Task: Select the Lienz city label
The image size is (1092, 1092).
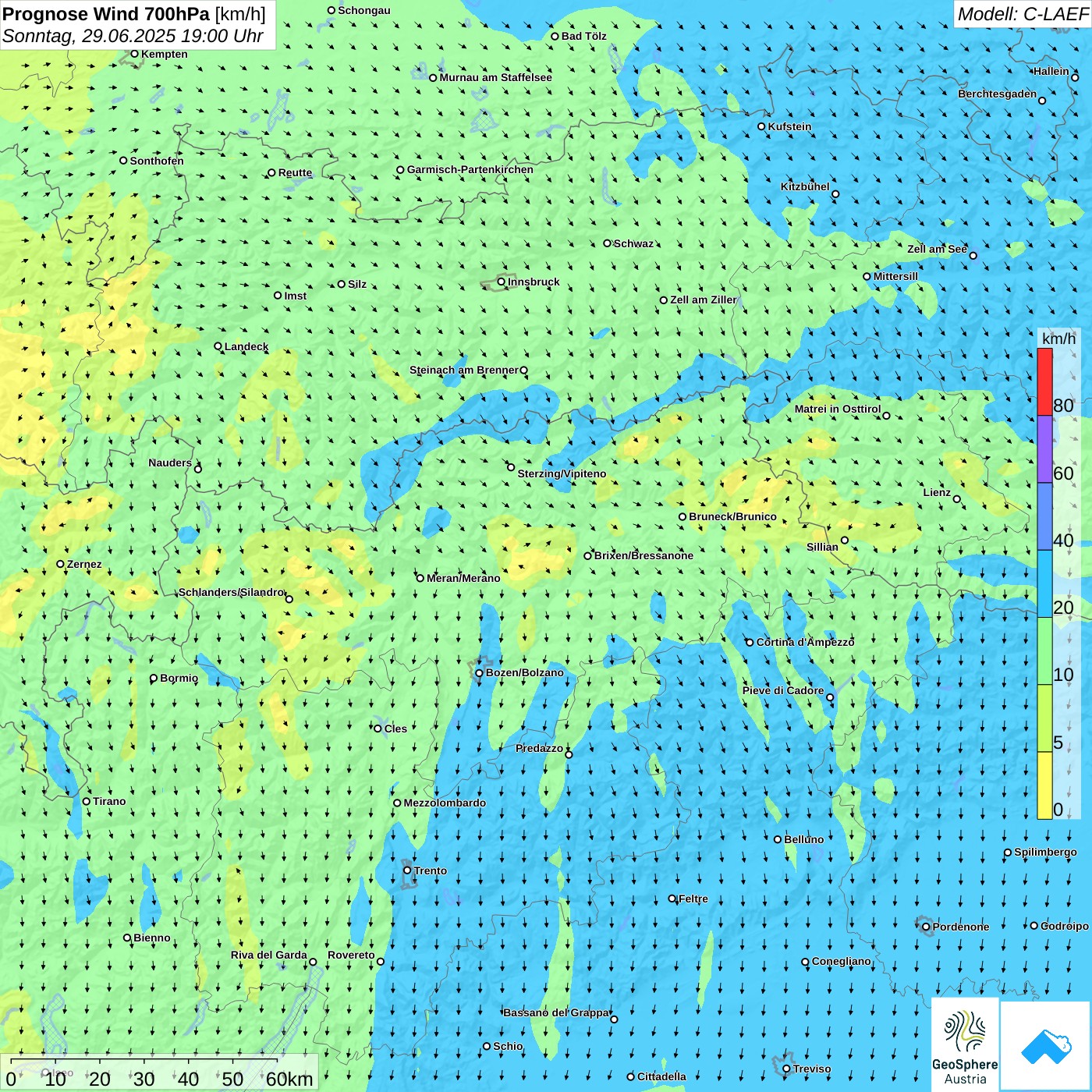Action: click(937, 492)
